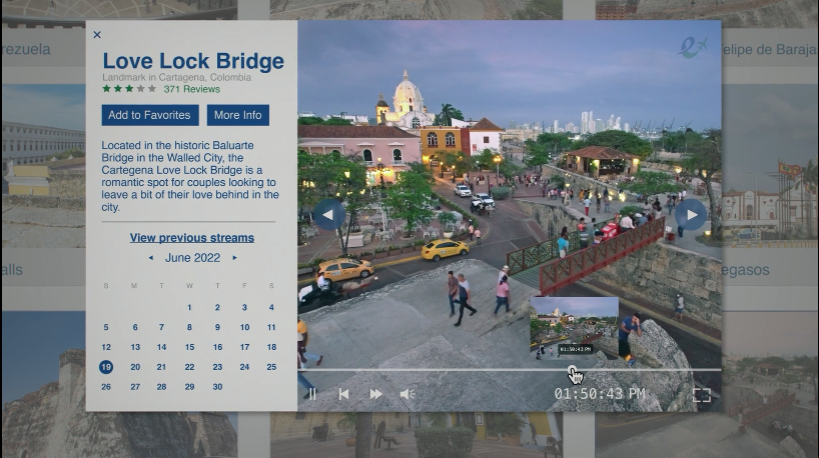This screenshot has width=819, height=458.
Task: Show next month after June 2022
Action: [235, 258]
